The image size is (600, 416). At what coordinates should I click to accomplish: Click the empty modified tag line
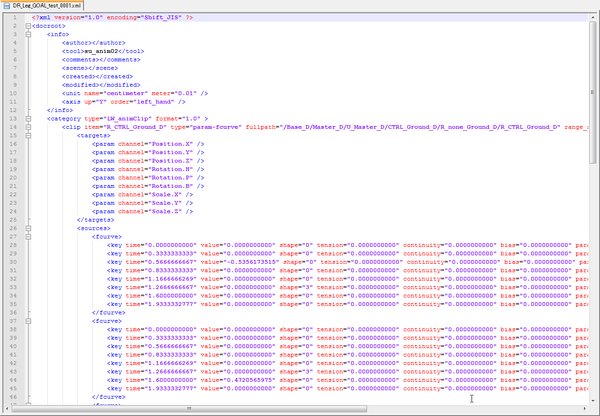101,85
